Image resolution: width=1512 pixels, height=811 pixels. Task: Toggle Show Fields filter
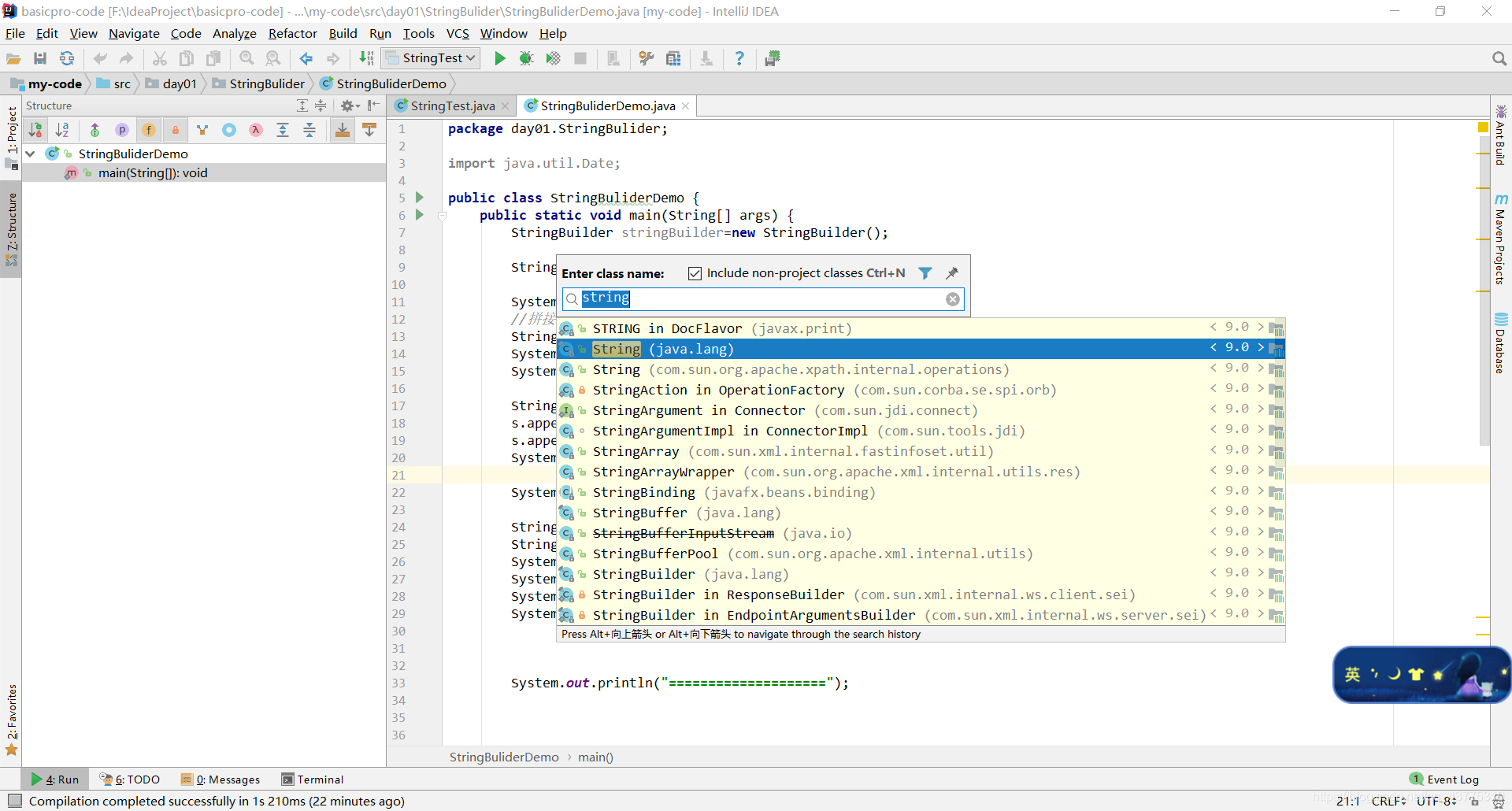click(149, 131)
